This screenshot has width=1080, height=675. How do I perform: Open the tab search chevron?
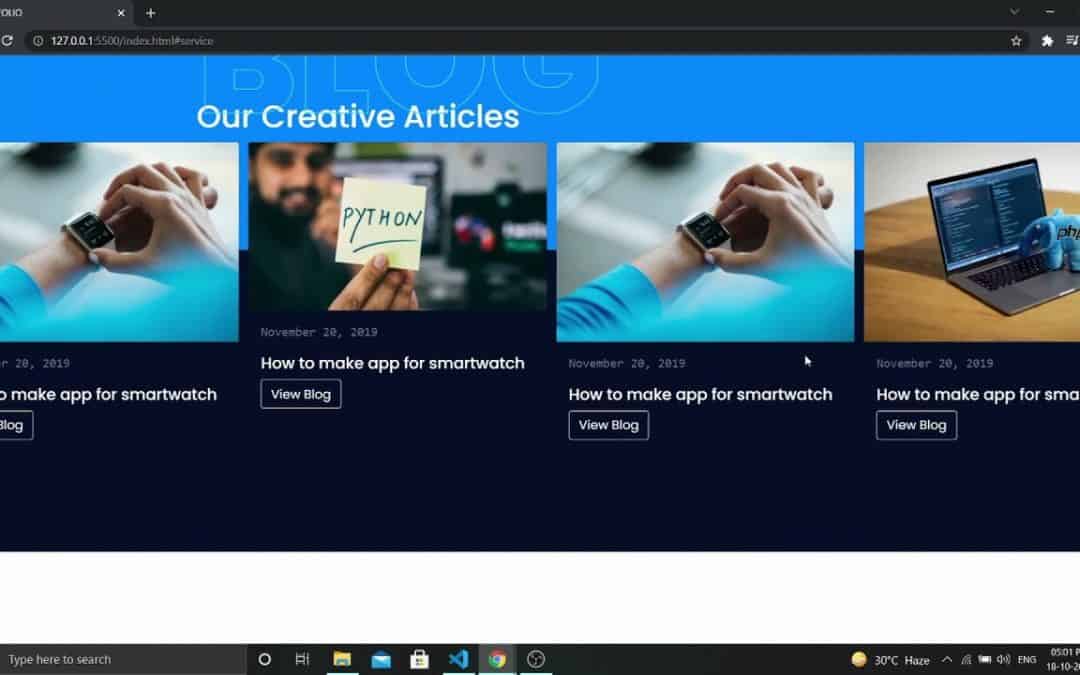1015,12
